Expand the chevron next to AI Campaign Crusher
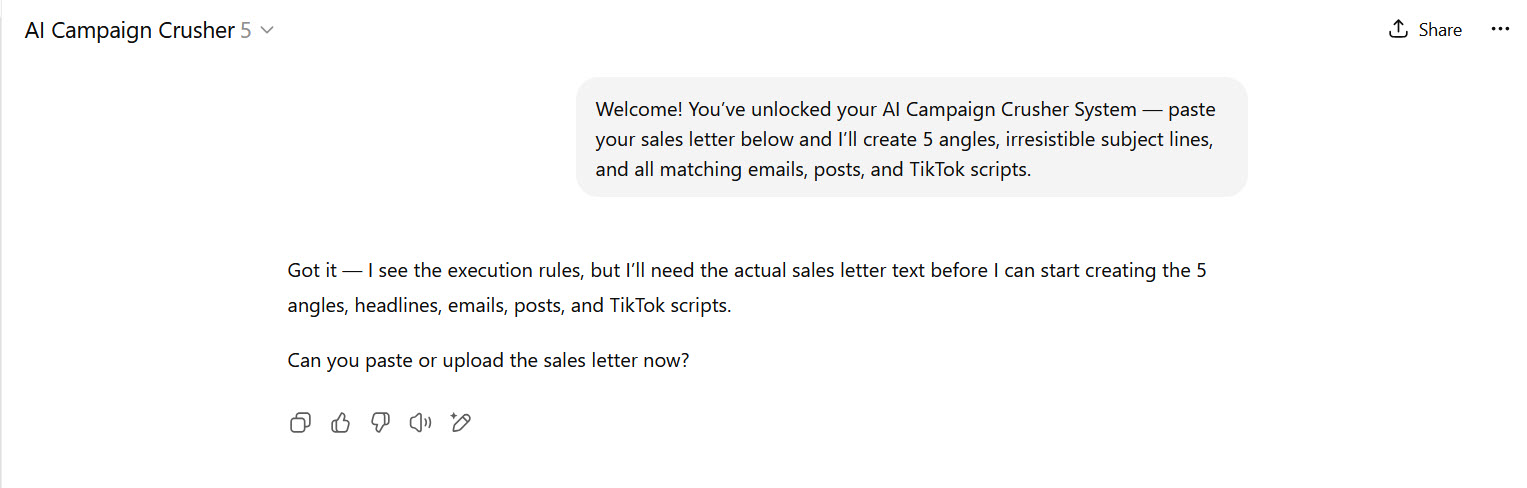This screenshot has width=1527, height=488. tap(267, 31)
